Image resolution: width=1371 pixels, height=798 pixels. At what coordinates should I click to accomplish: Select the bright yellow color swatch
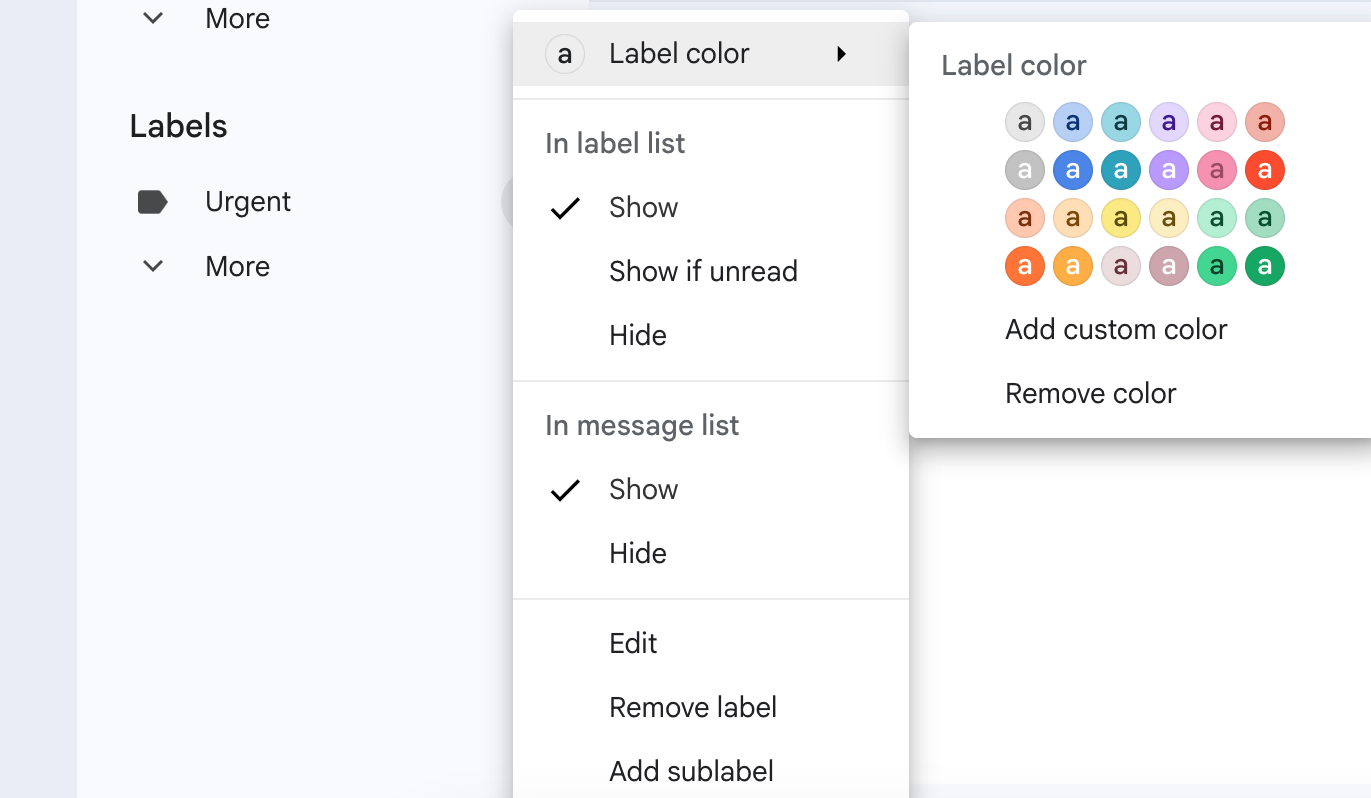(1120, 218)
